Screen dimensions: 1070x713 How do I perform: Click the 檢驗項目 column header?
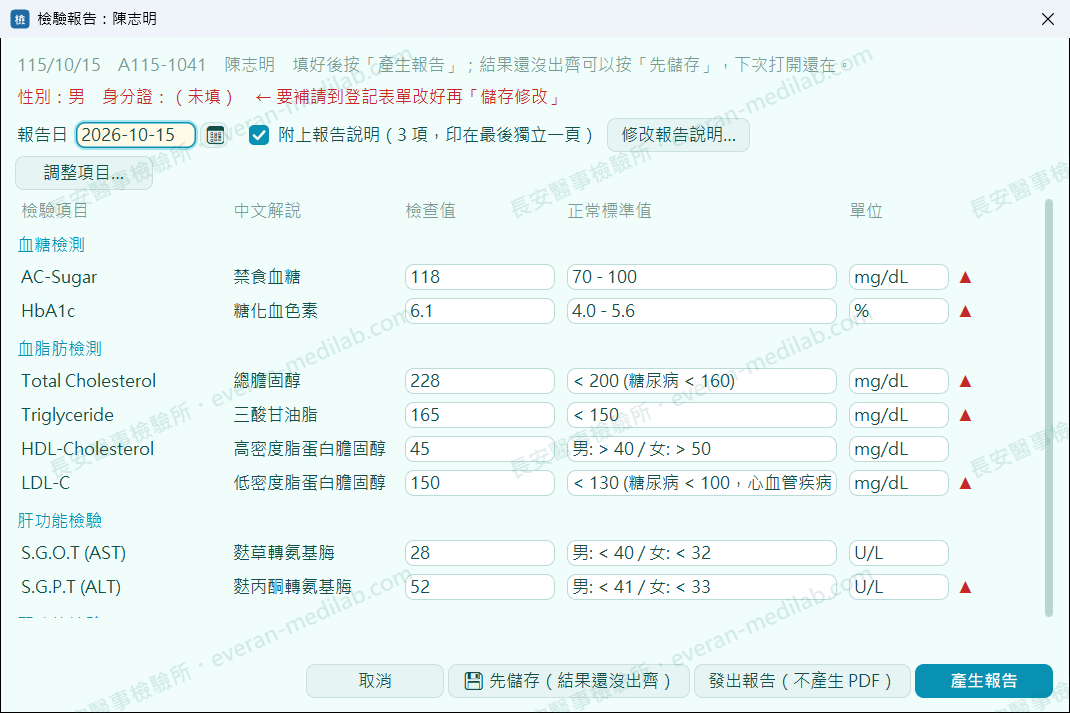tap(55, 210)
